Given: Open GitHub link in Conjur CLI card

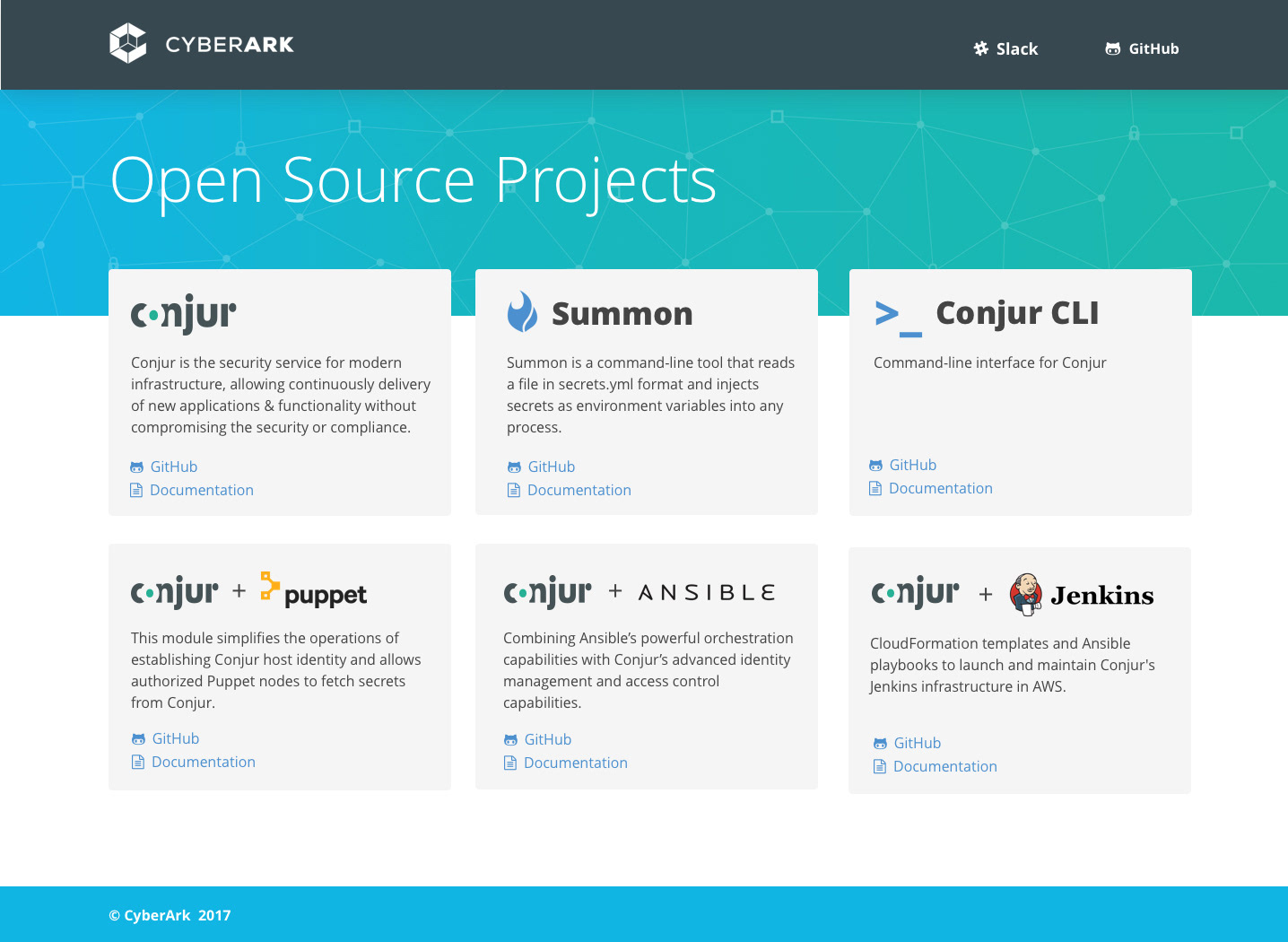Looking at the screenshot, I should click(913, 465).
